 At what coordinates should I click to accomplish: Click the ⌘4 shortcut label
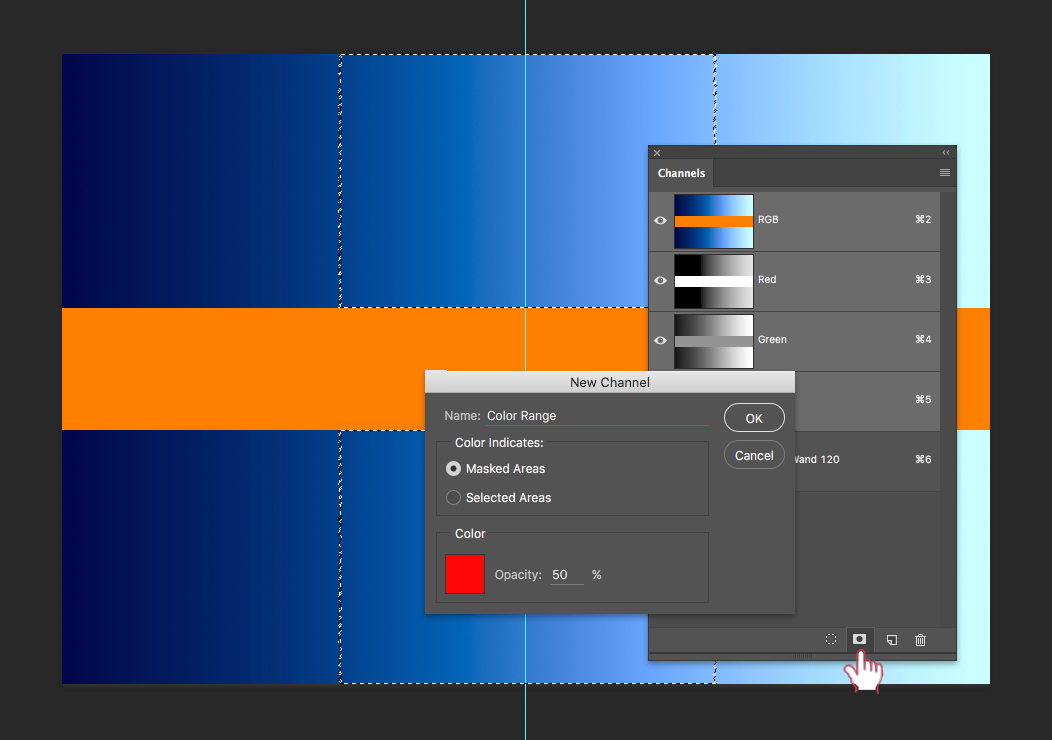[923, 339]
